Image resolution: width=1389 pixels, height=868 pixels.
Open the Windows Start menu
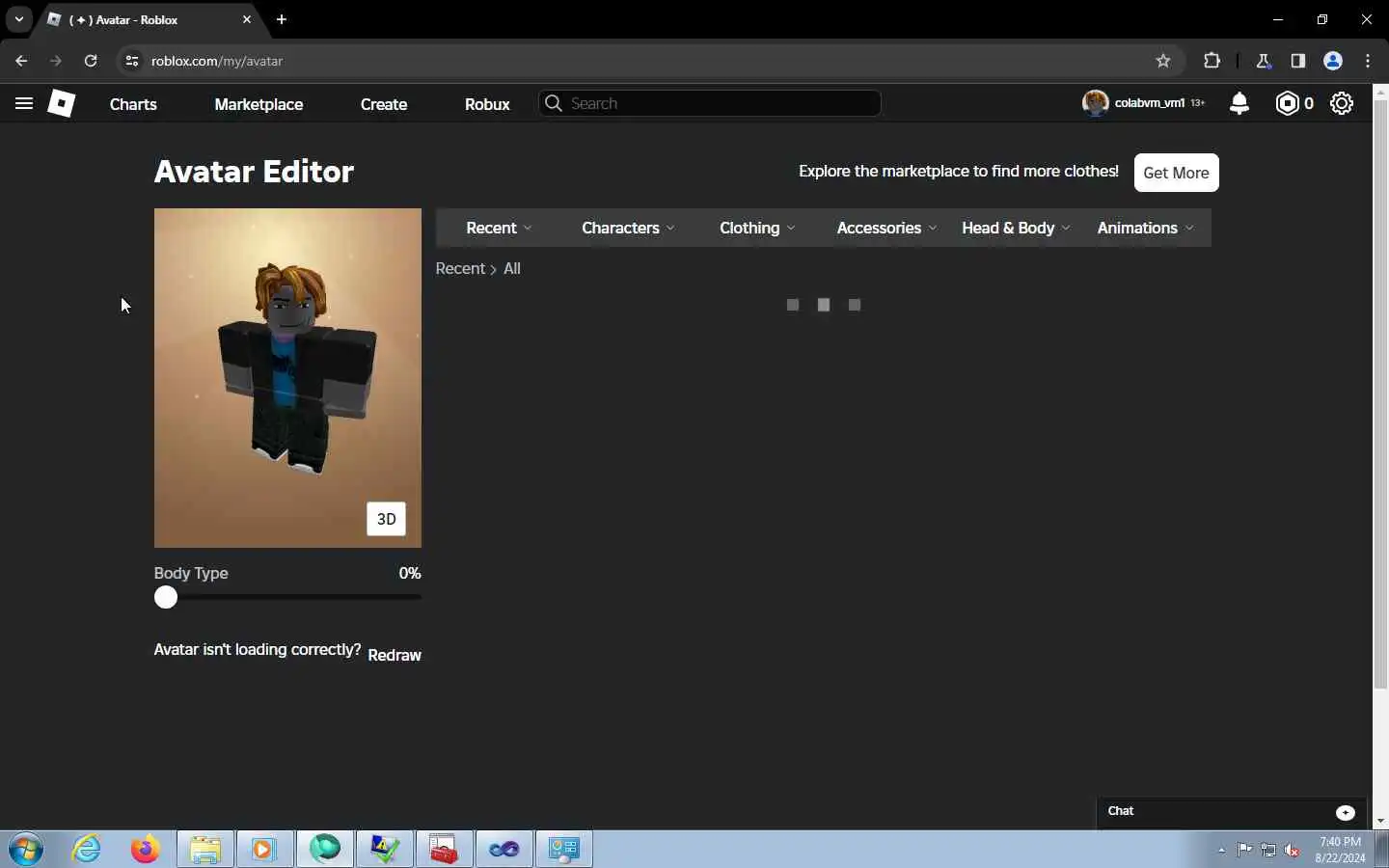(x=26, y=850)
